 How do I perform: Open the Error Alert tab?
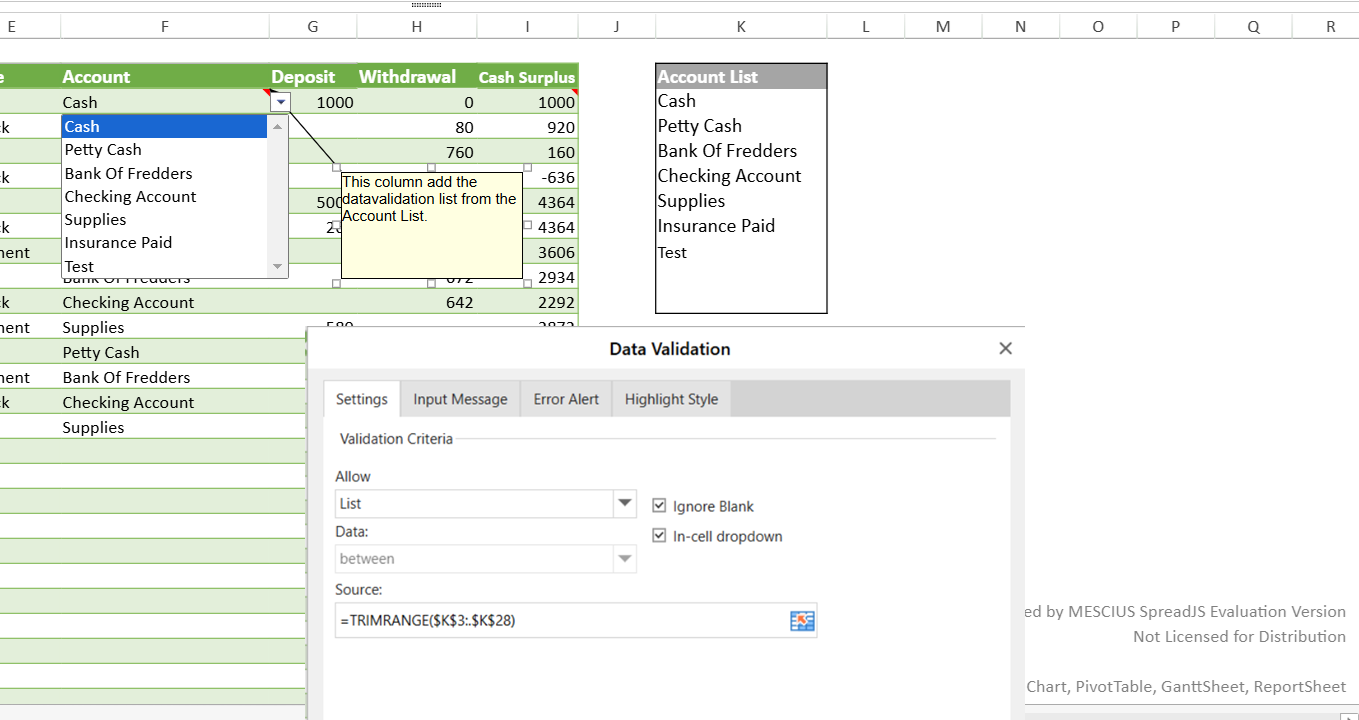tap(566, 399)
